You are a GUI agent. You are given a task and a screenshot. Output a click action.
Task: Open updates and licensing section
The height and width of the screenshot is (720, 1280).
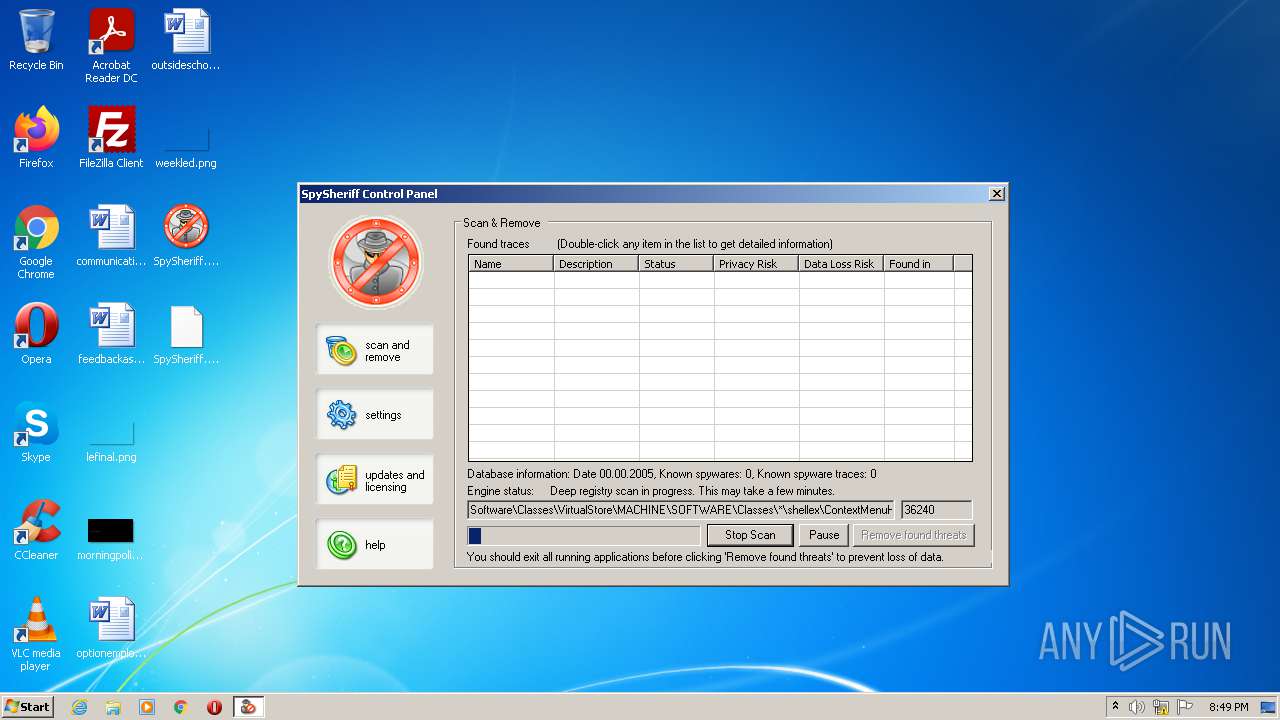pos(375,480)
